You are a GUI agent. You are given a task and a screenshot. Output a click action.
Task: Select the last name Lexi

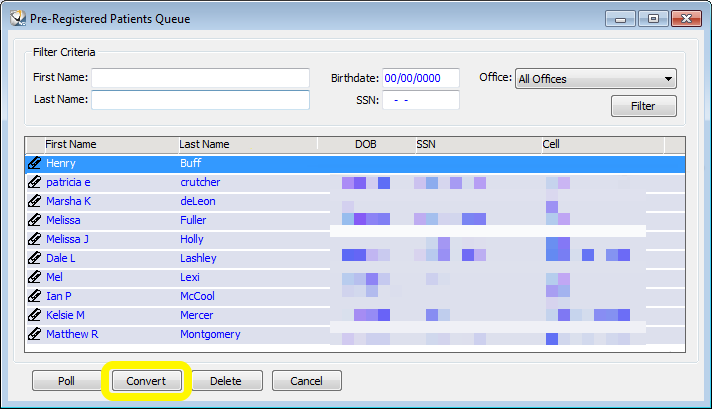(190, 277)
